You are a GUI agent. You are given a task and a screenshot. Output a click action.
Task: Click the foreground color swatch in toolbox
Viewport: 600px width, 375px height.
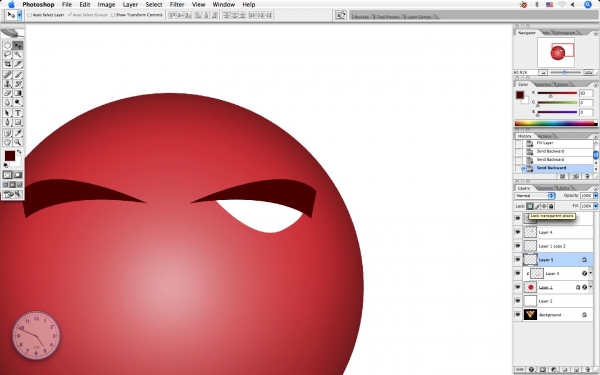(x=10, y=156)
